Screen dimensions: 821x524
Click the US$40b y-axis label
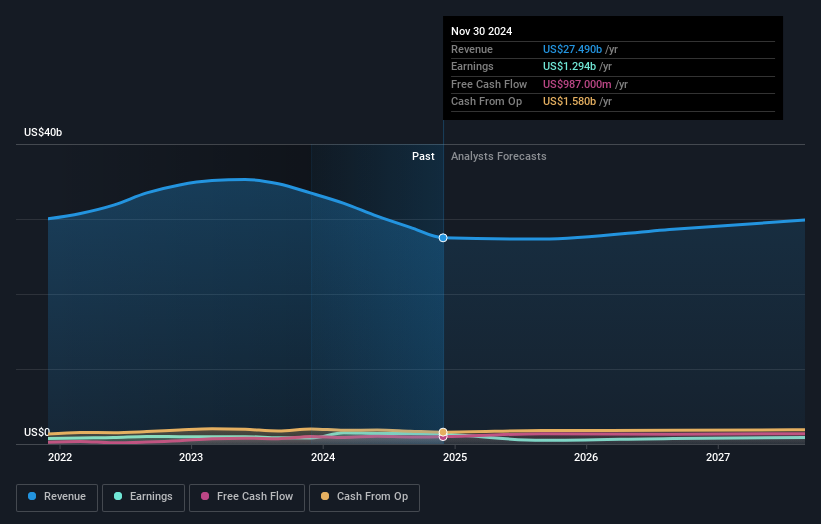(x=43, y=132)
